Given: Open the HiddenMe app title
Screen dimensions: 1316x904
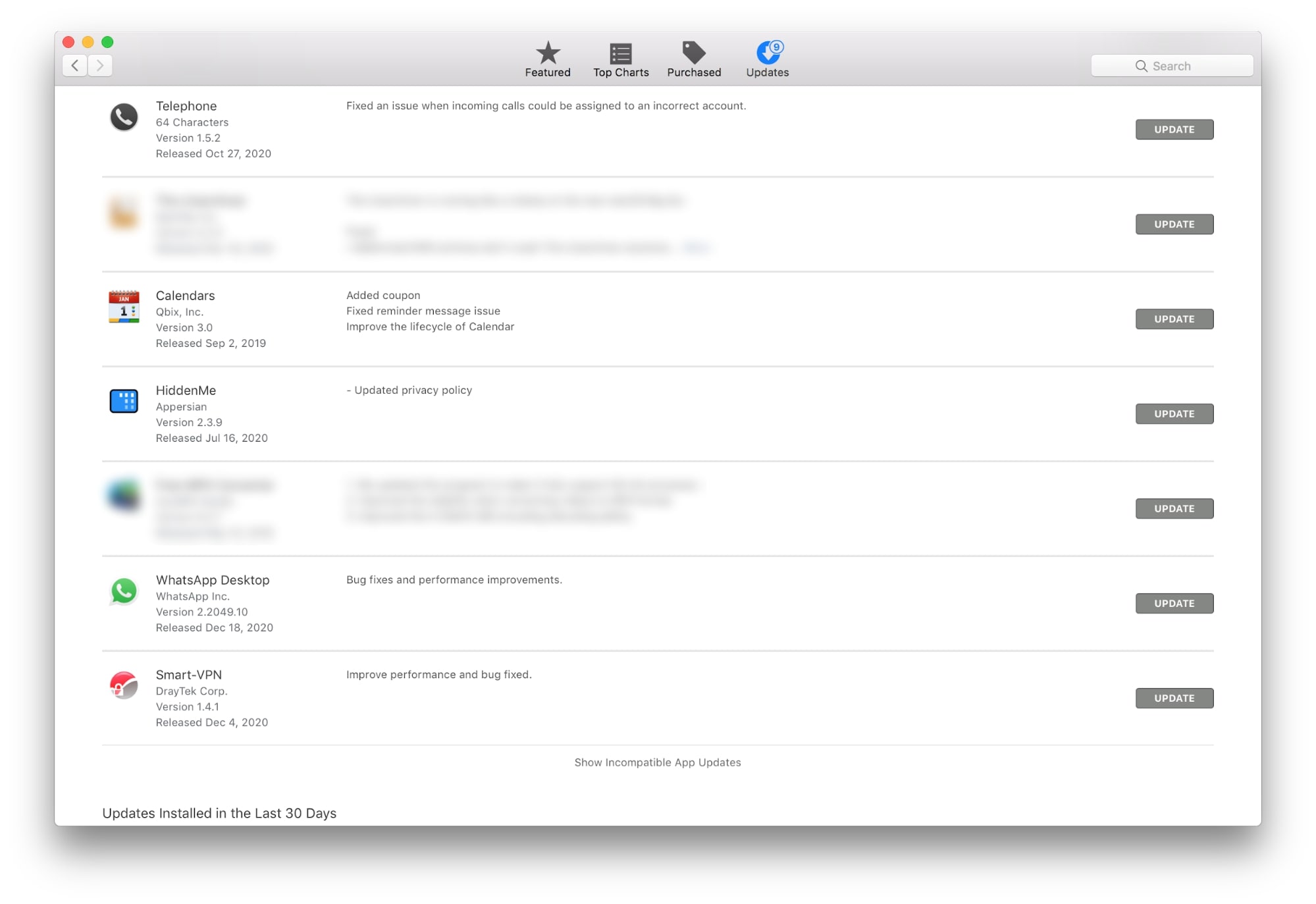Looking at the screenshot, I should (x=186, y=390).
